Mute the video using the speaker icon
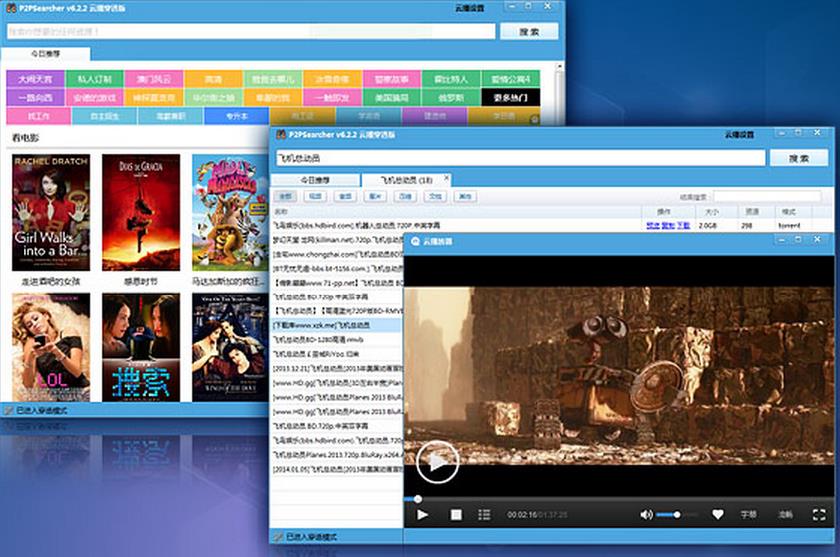Screen dimensions: 840x557 [646, 514]
